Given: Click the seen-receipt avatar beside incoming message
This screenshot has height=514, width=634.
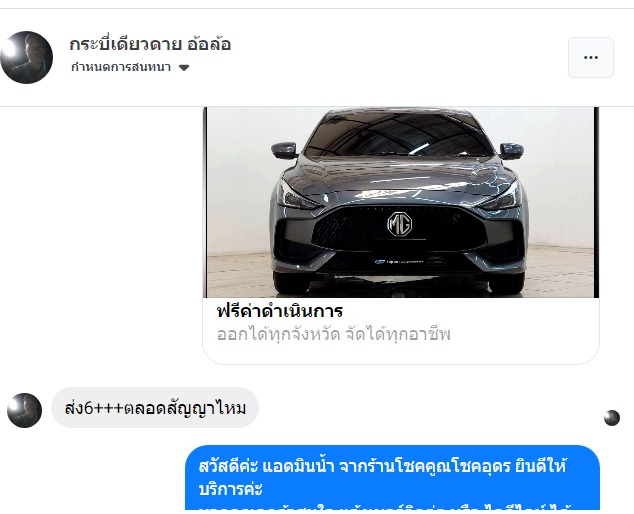Looking at the screenshot, I should (x=612, y=418).
